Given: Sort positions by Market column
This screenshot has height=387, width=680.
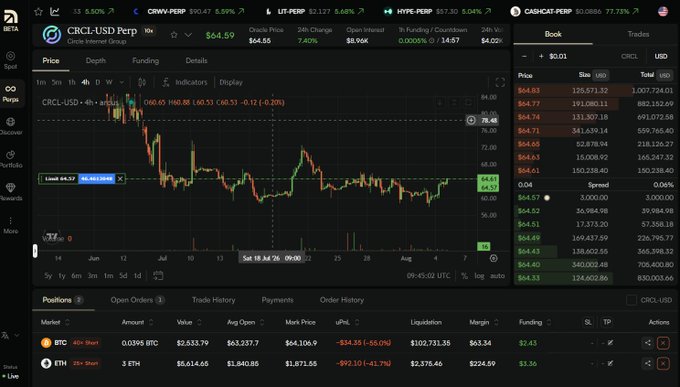Looking at the screenshot, I should point(56,322).
